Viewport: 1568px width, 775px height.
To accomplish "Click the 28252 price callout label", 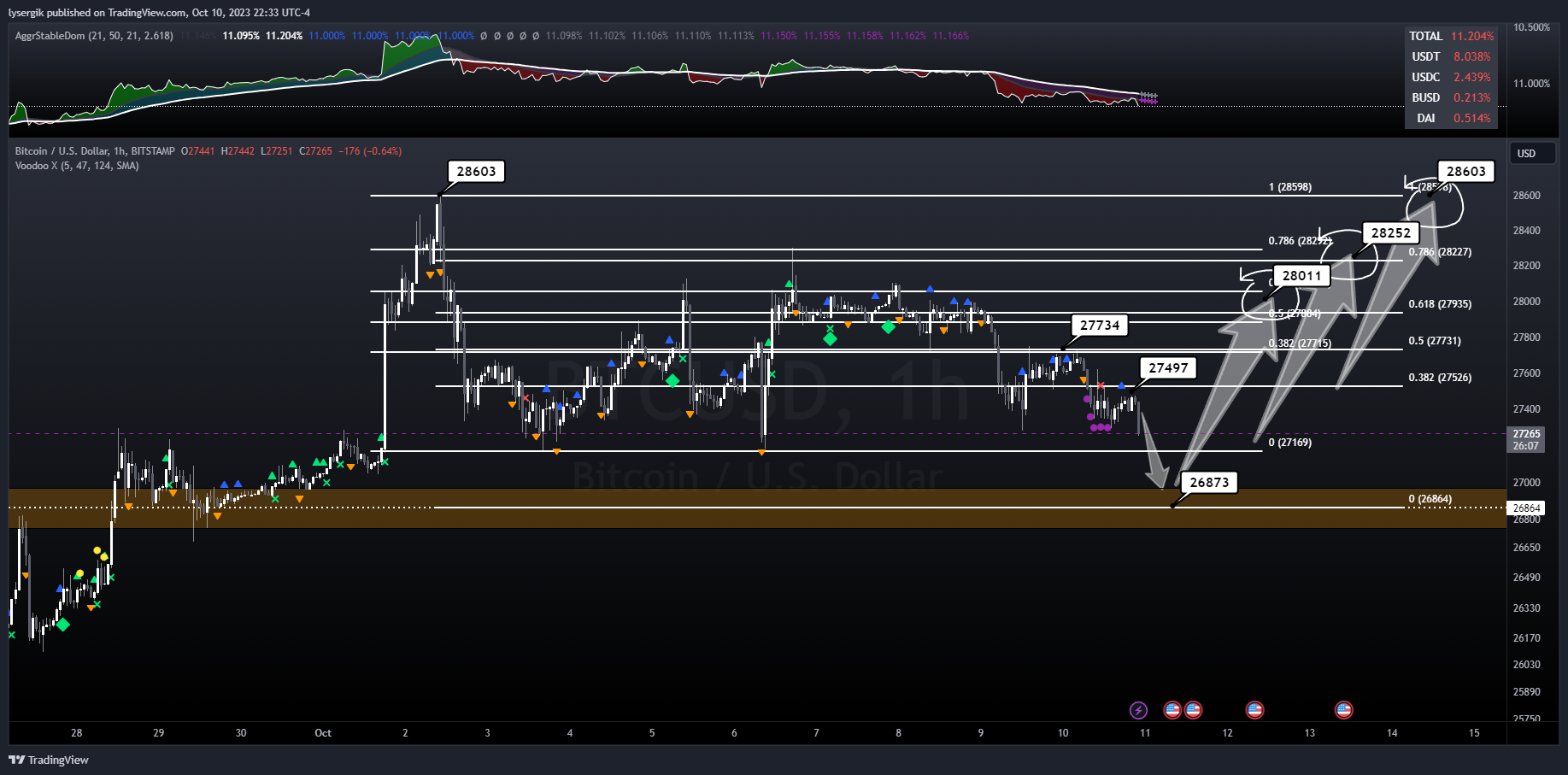I will coord(1391,232).
